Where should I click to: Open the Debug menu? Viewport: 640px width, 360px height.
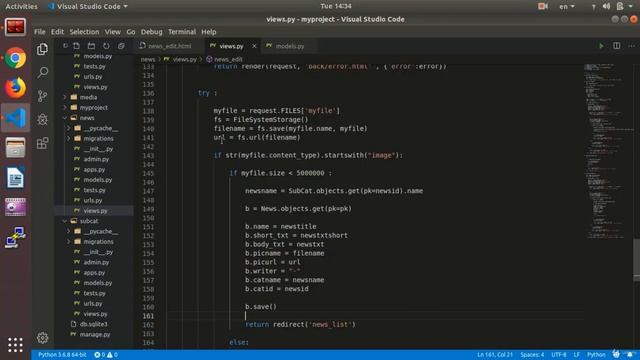151,32
